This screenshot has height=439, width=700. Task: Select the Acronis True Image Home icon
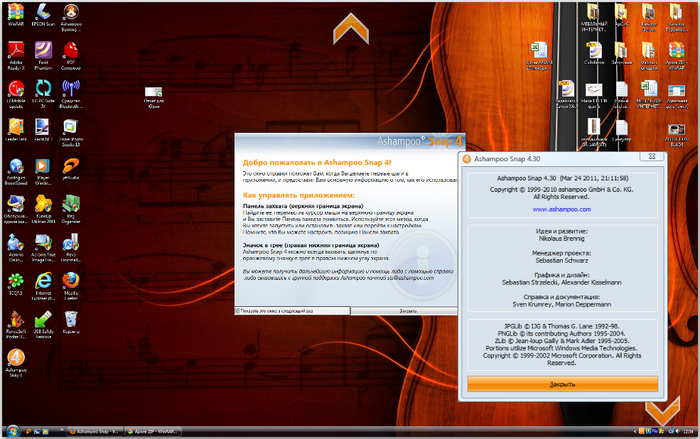click(x=43, y=247)
